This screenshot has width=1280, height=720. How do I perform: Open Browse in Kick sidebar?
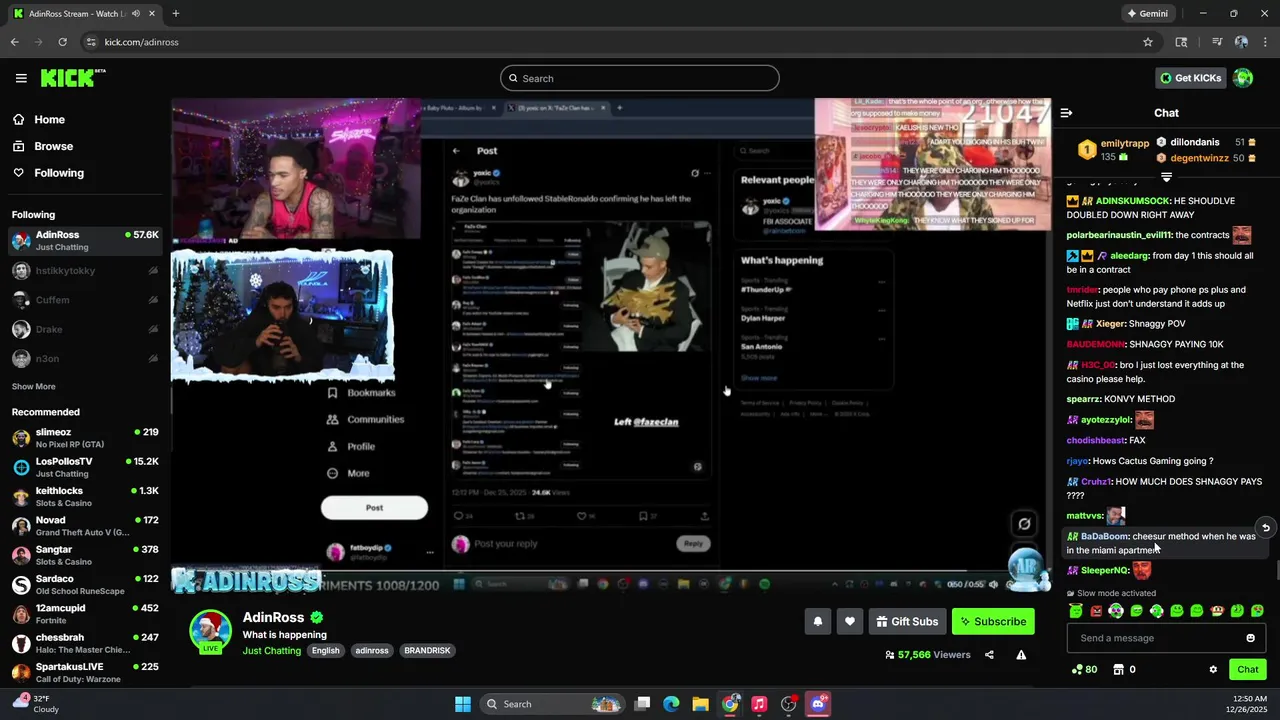pos(42,146)
